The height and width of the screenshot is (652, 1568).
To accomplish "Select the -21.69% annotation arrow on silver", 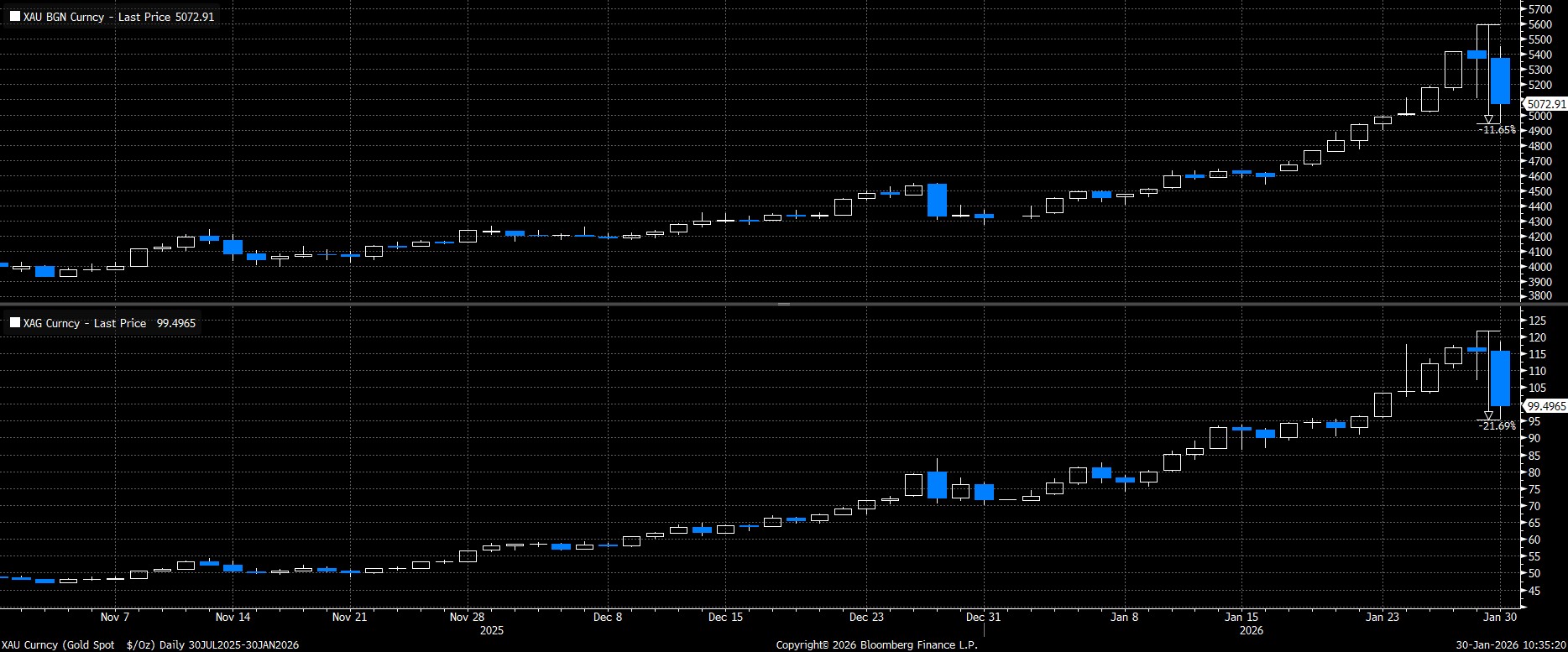I will click(1488, 415).
